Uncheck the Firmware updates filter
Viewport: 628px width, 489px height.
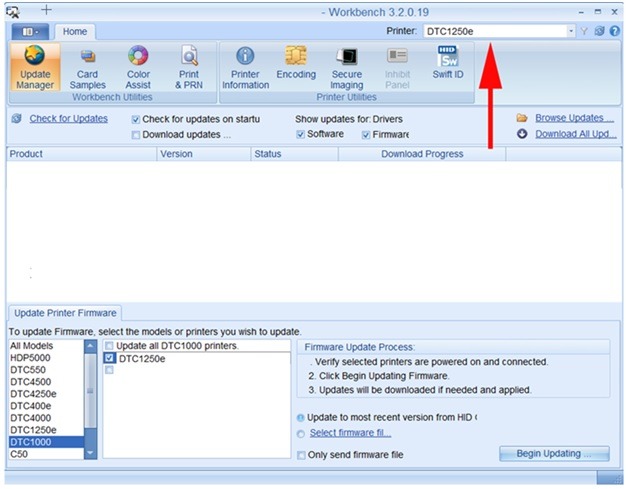[365, 134]
